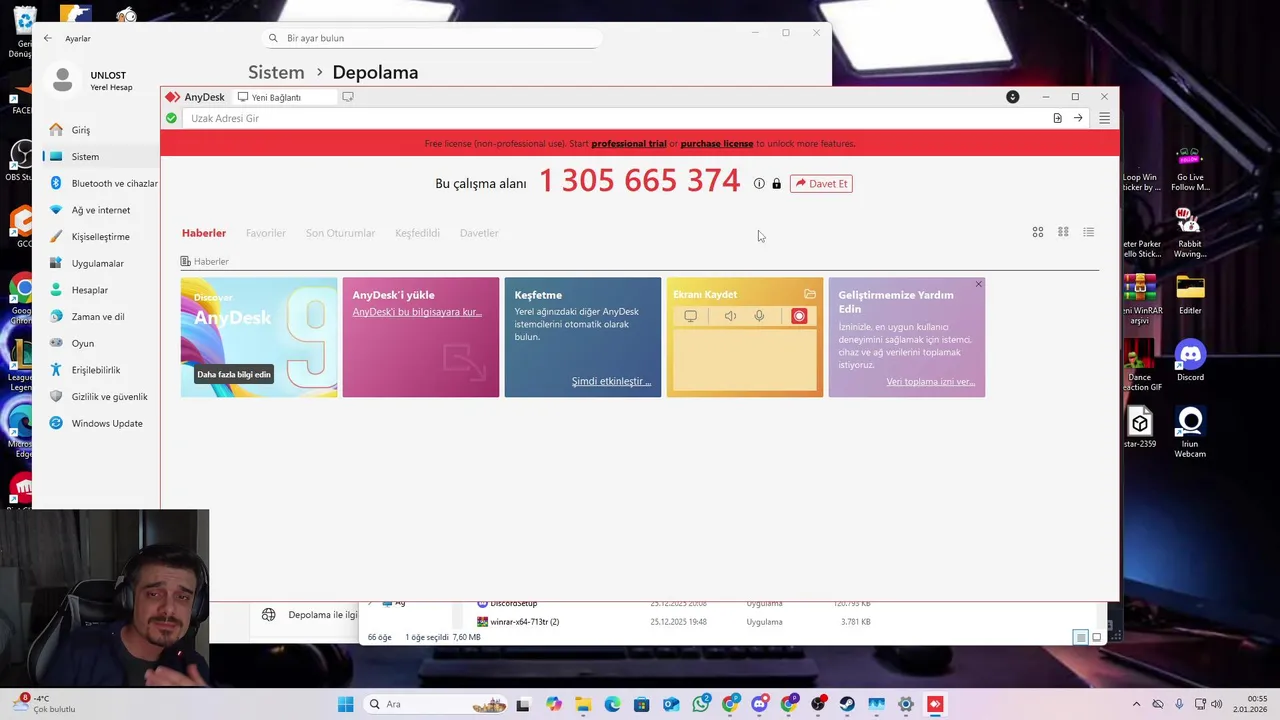Go back in the Ayarlar window
Screen dimensions: 1280x720
[x=47, y=38]
